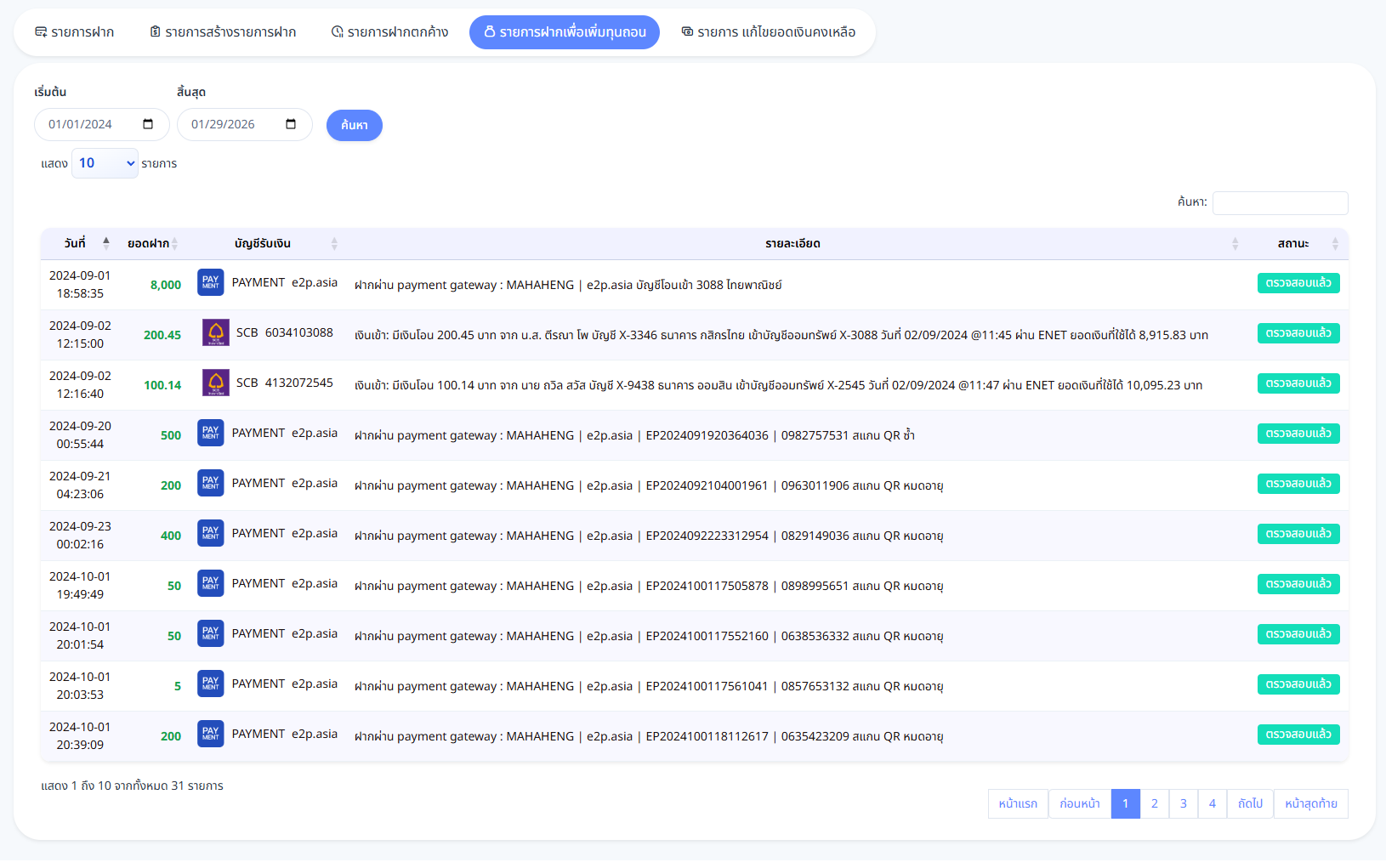The width and height of the screenshot is (1386, 868).
Task: Sort by receiving account column arrows
Action: (334, 244)
